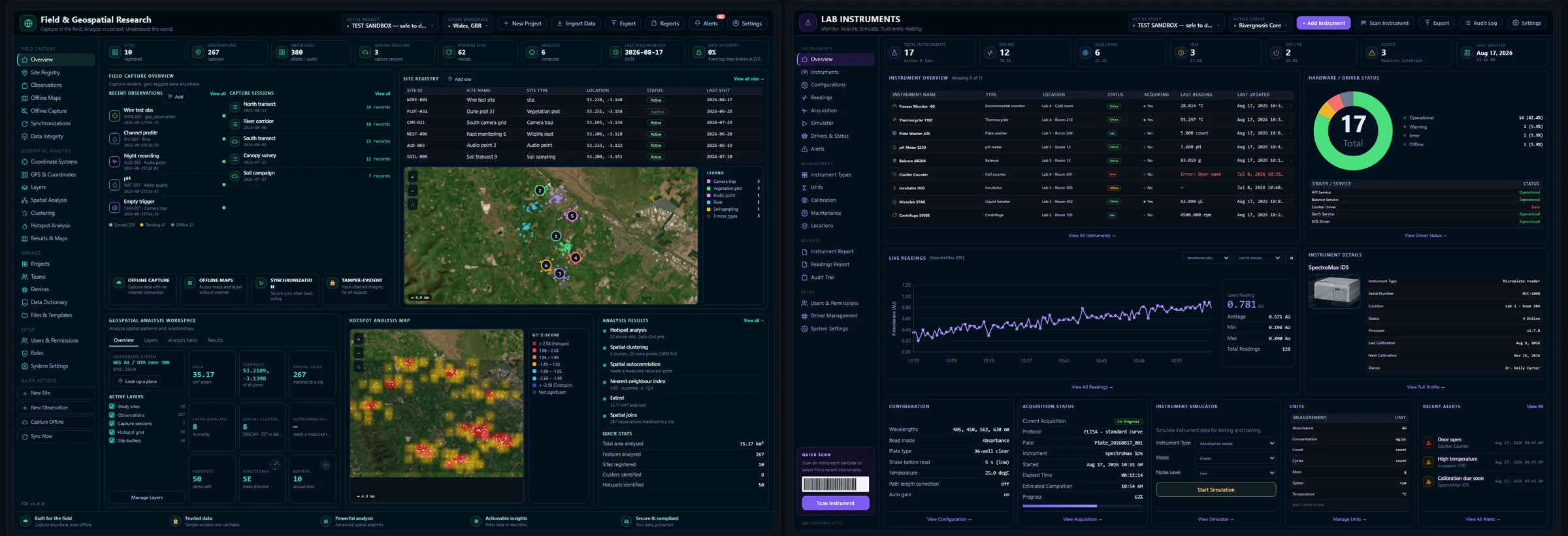Uncheck the Hotspot grid layer
The width and height of the screenshot is (1568, 536).
(x=112, y=432)
